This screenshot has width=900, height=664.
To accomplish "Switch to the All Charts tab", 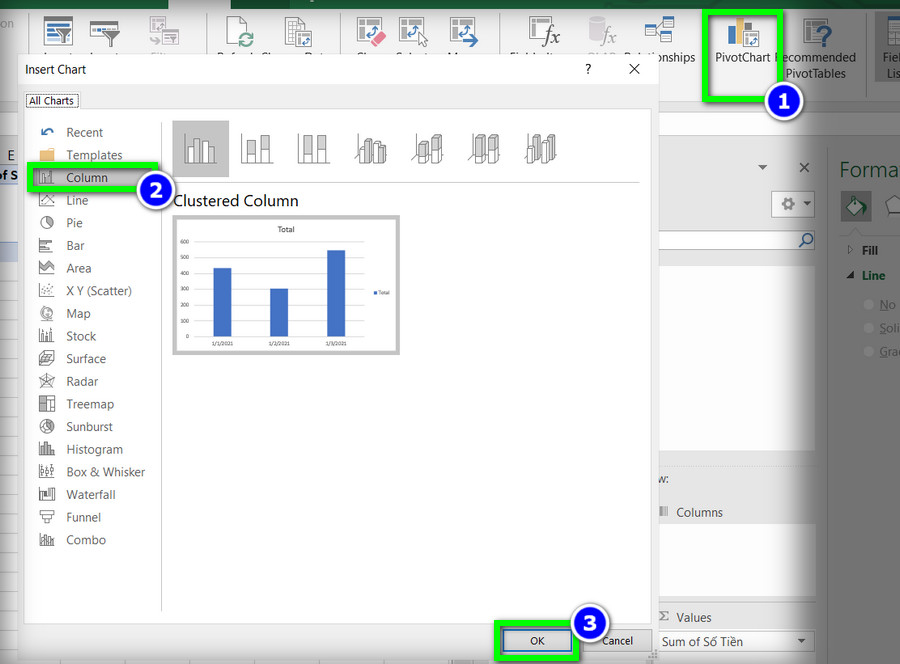I will 52,100.
